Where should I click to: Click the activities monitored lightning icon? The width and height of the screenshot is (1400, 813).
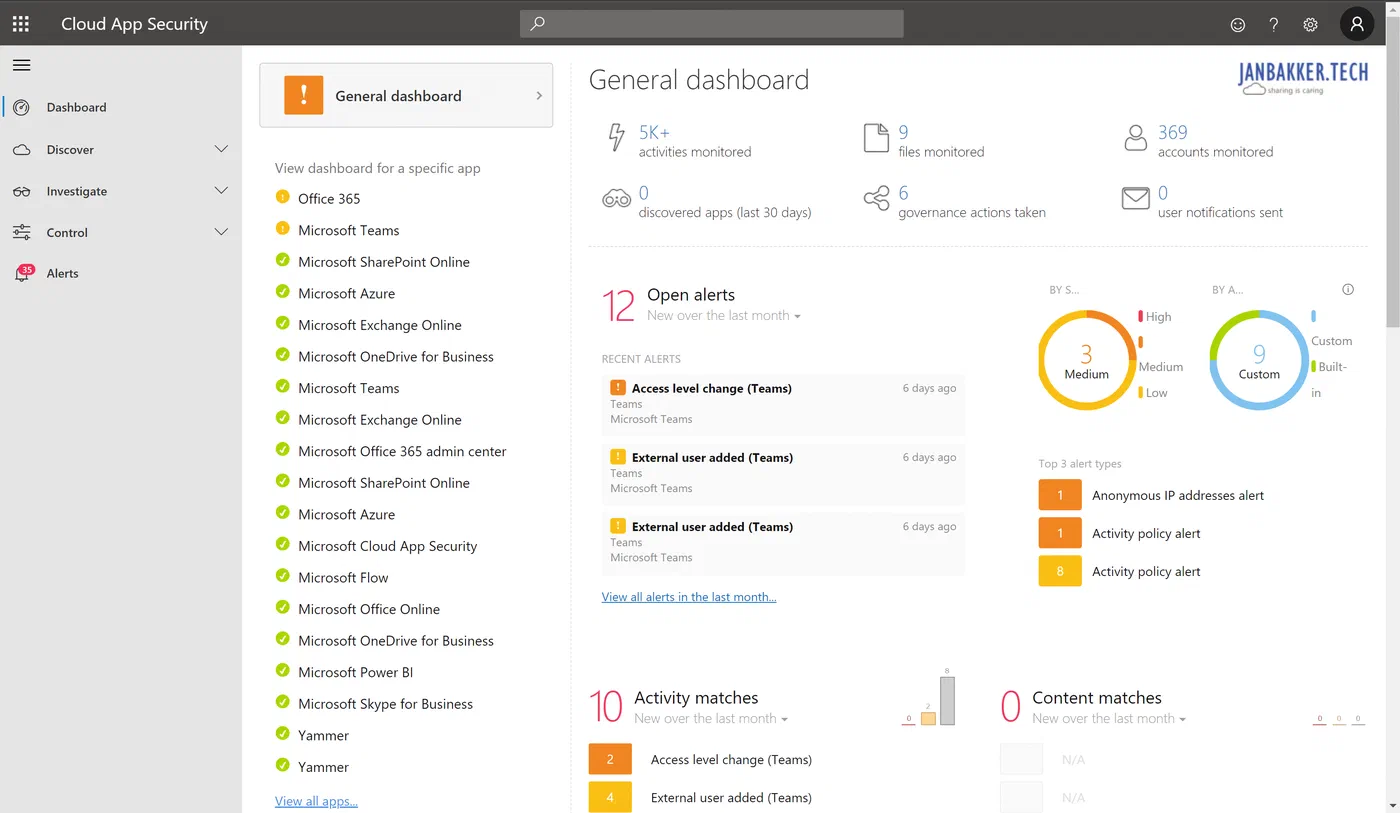pyautogui.click(x=616, y=137)
